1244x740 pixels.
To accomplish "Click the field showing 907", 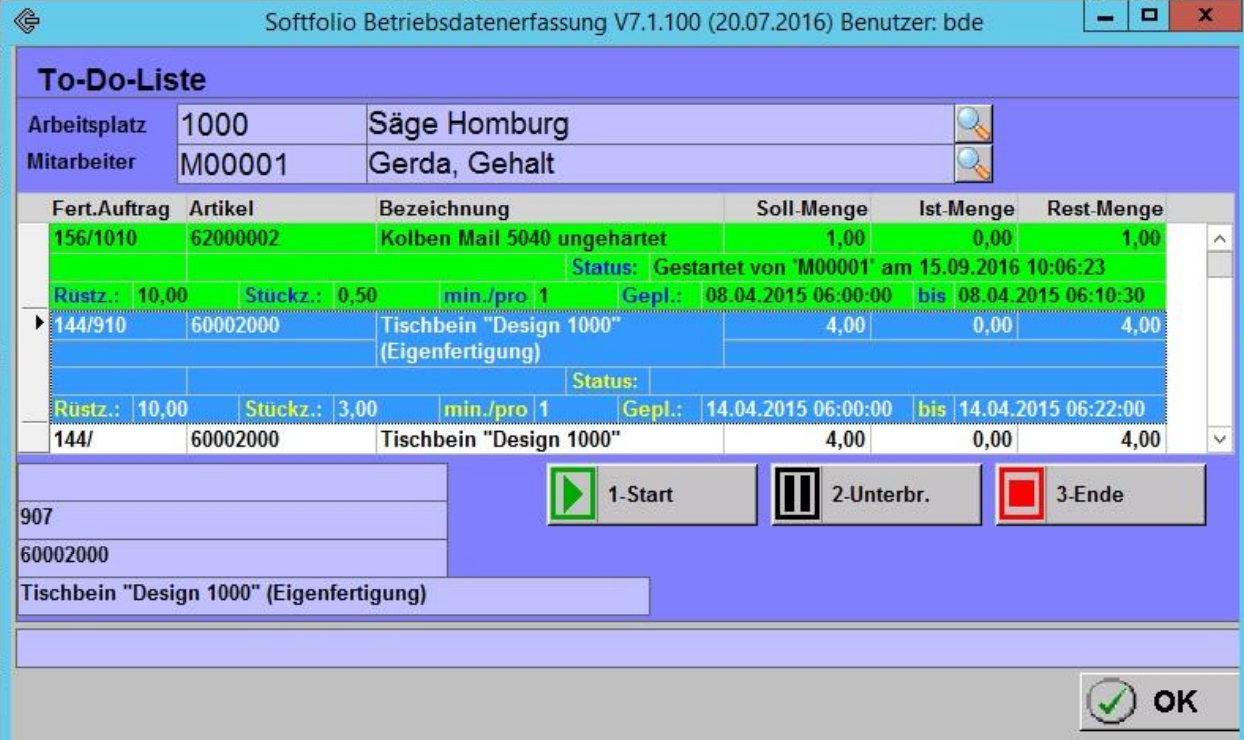I will (x=232, y=520).
